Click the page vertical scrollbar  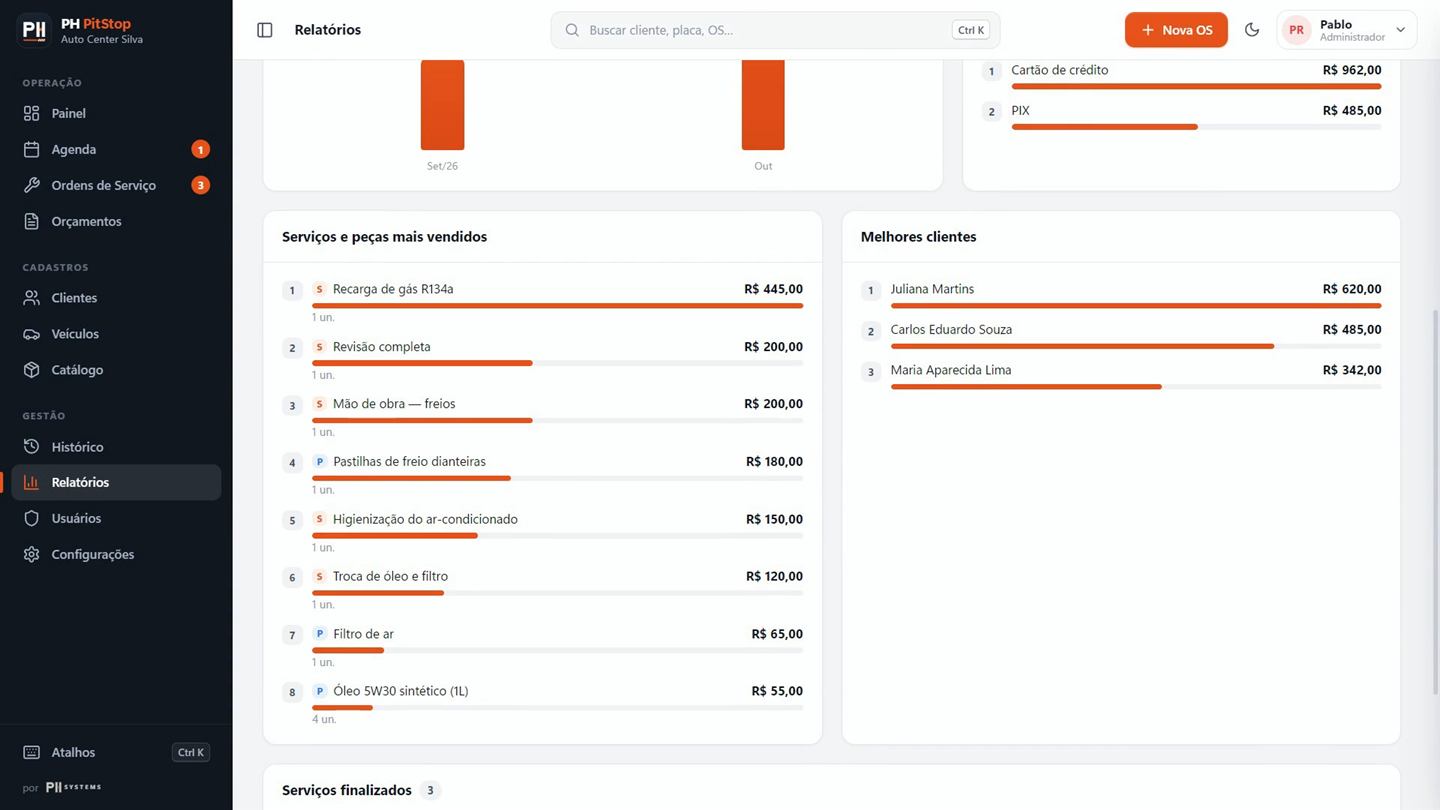tap(1435, 502)
